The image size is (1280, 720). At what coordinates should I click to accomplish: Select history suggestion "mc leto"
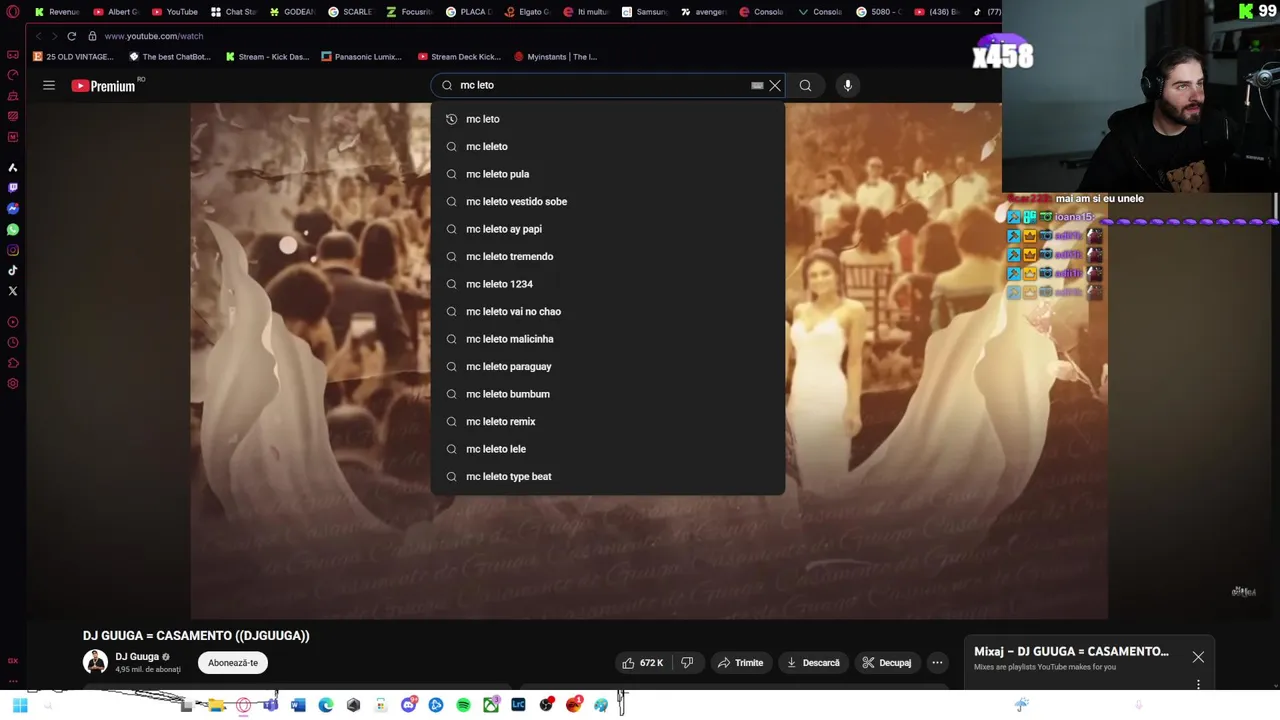608,119
